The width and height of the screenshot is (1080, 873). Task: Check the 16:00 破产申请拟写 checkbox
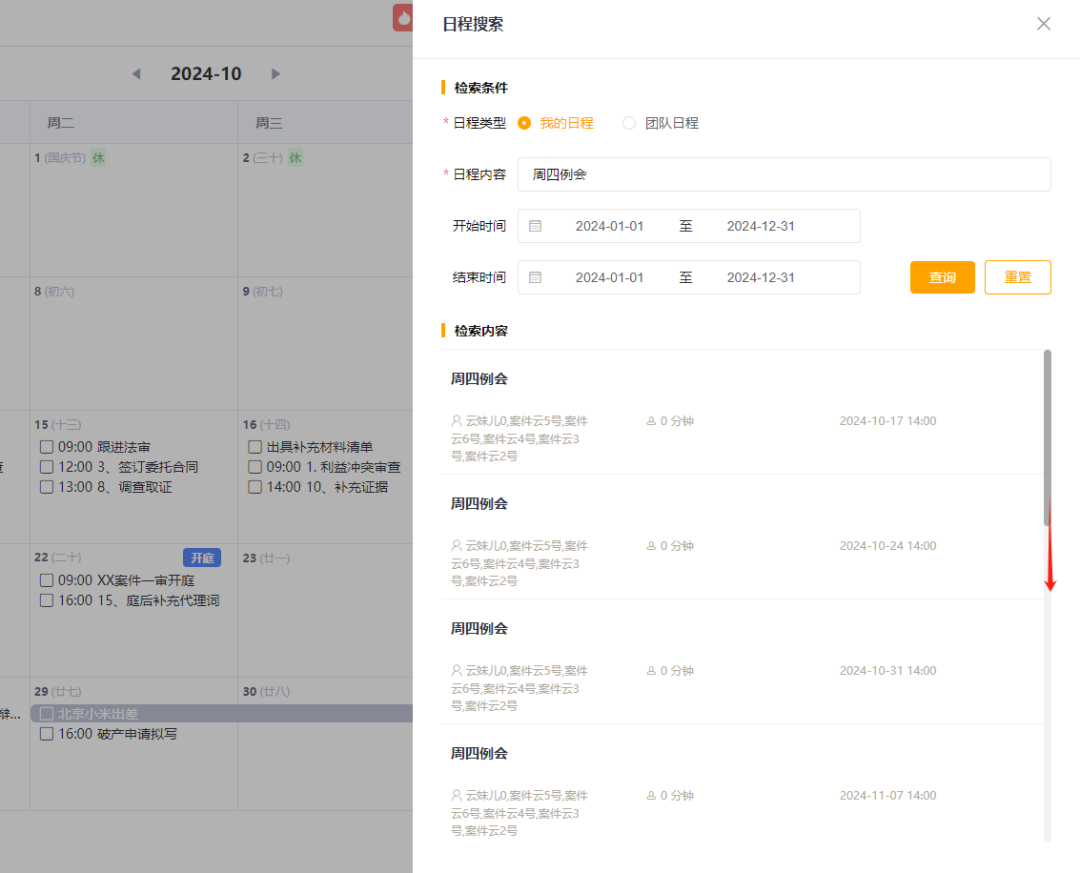pyautogui.click(x=46, y=734)
